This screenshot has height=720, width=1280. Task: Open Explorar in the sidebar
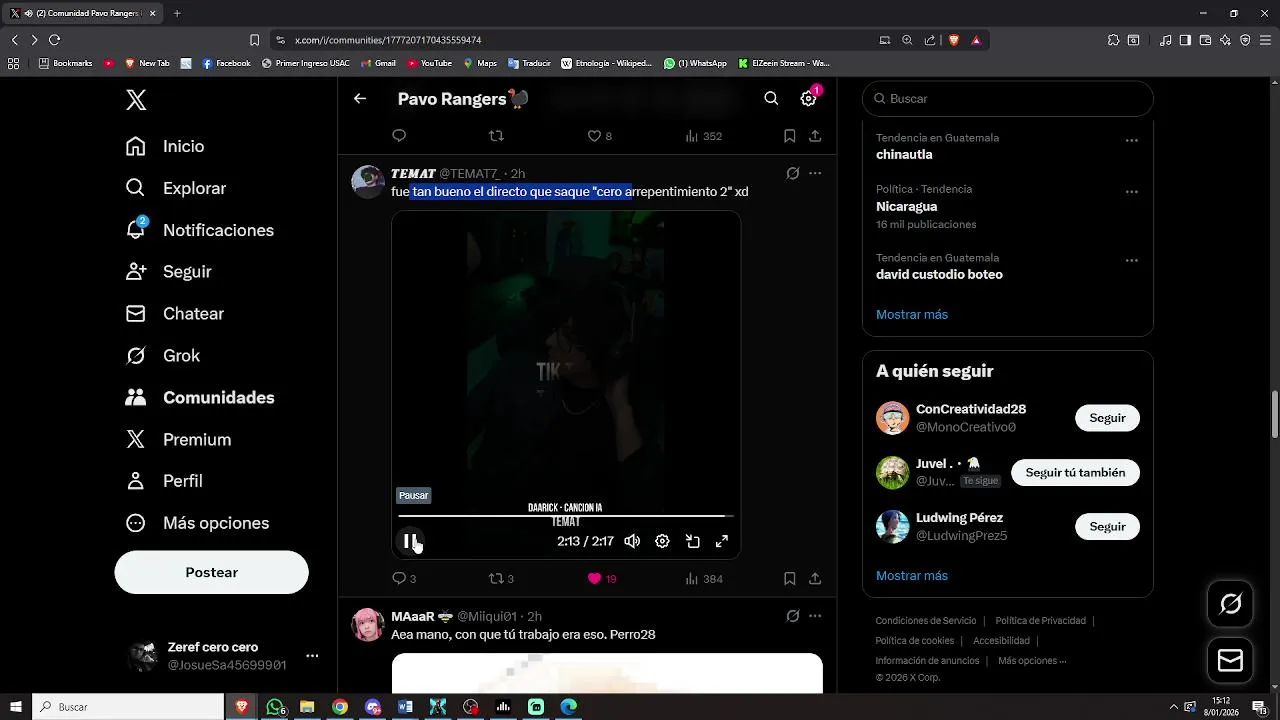coord(176,188)
